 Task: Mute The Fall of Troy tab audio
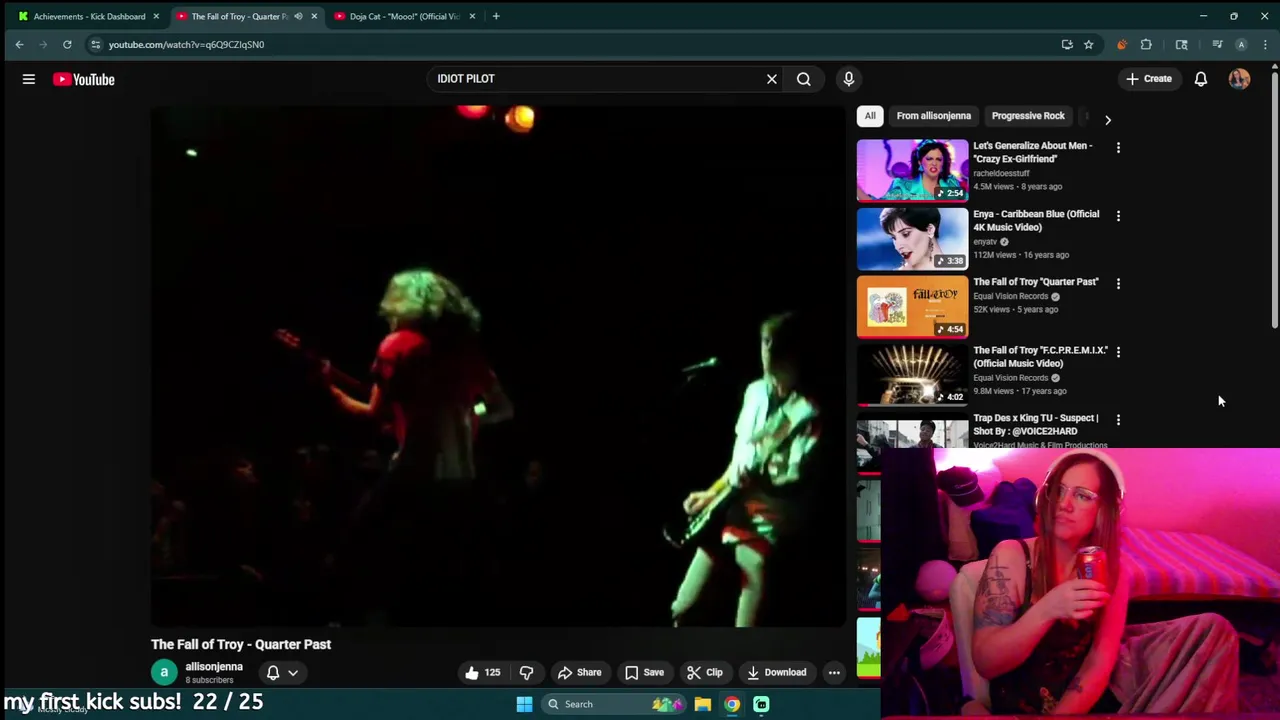pos(298,16)
